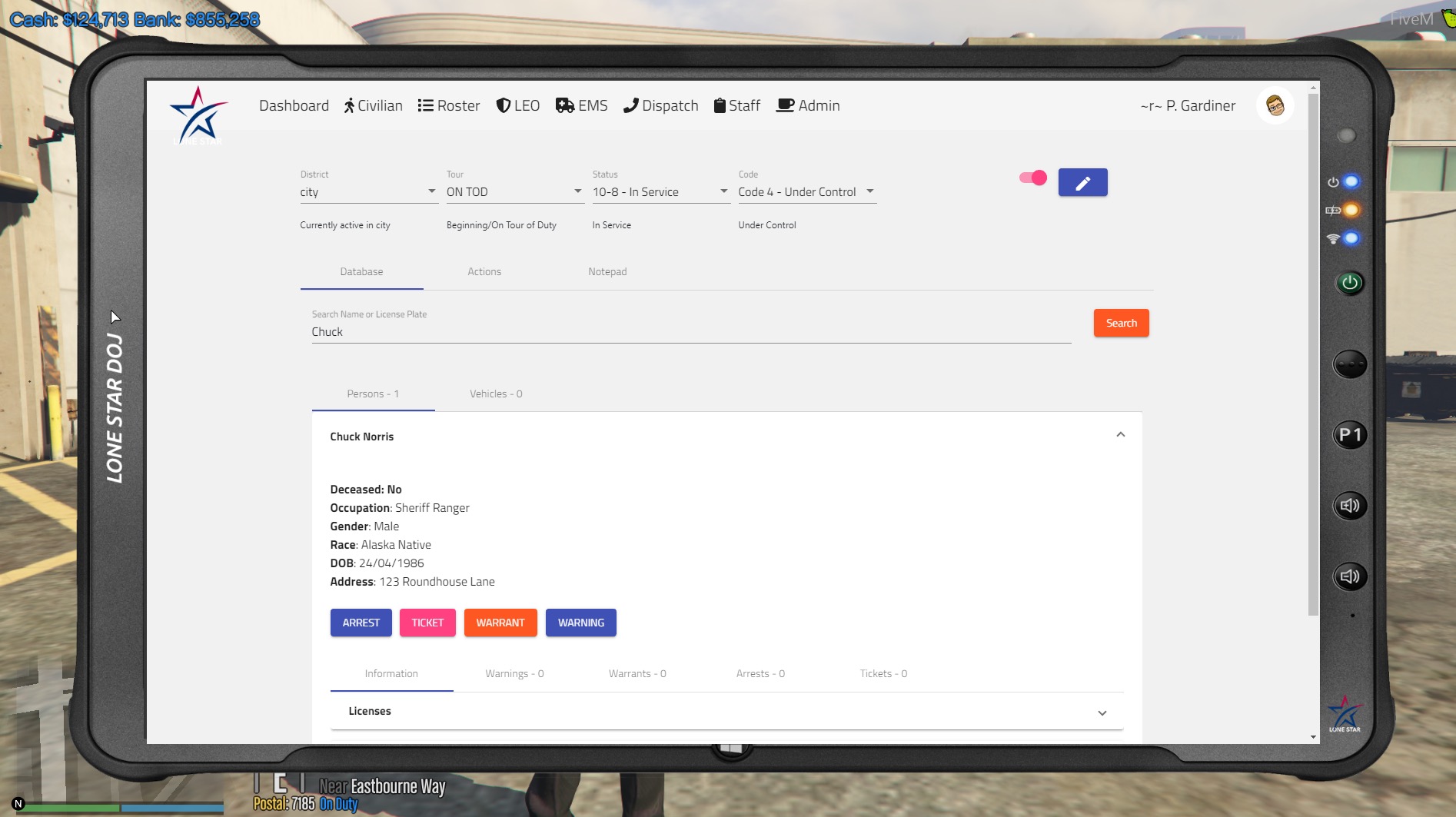Open Dispatch via the phone icon
The width and height of the screenshot is (1456, 817).
point(632,105)
